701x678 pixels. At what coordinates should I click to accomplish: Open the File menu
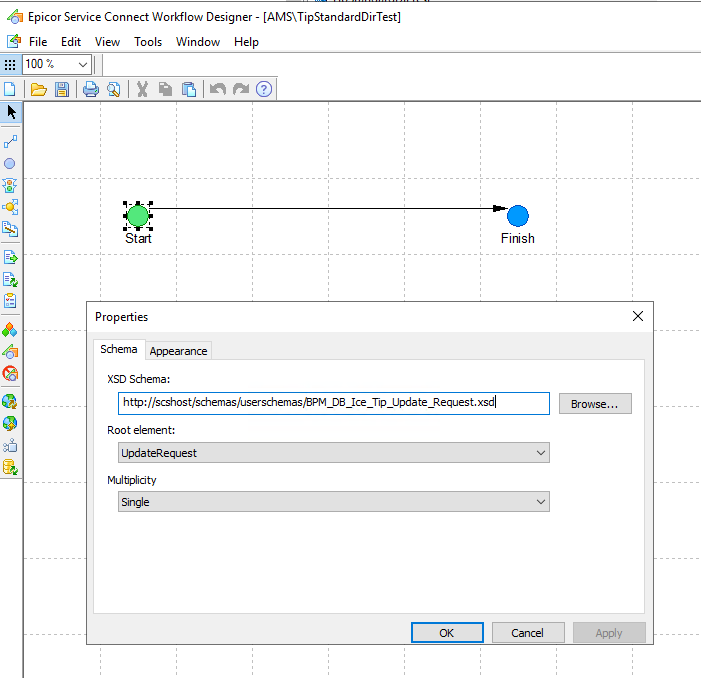(x=38, y=42)
